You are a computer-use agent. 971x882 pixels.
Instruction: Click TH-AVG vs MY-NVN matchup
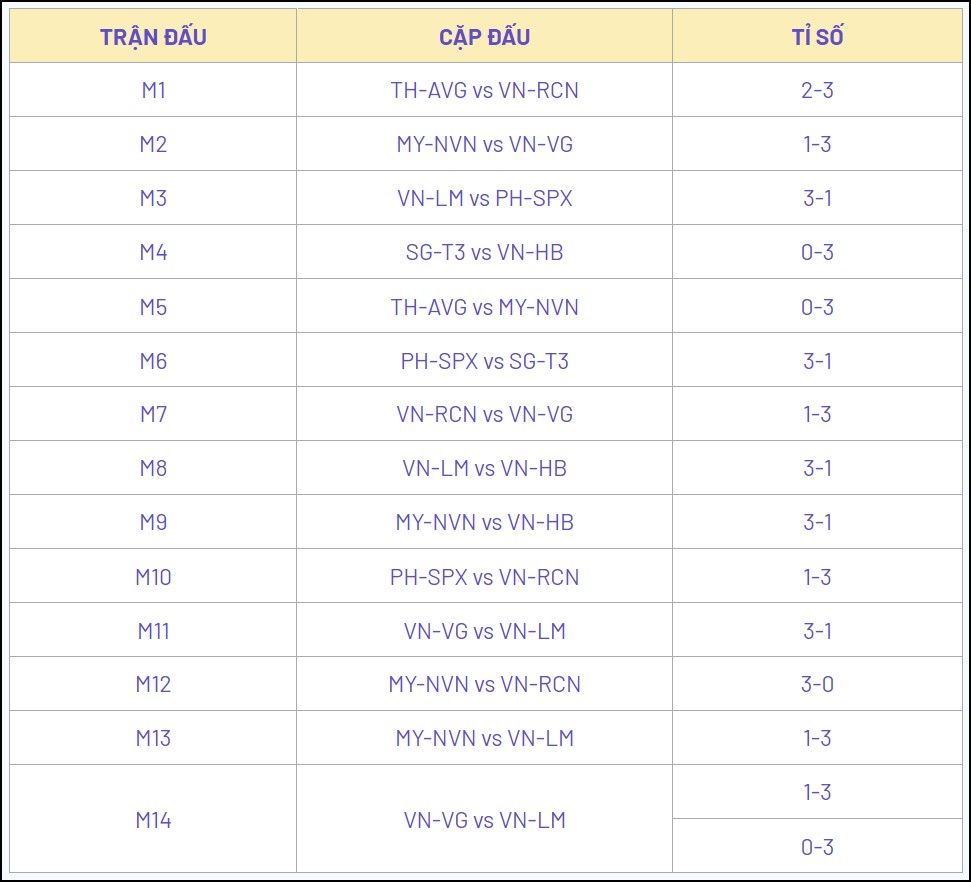(484, 306)
